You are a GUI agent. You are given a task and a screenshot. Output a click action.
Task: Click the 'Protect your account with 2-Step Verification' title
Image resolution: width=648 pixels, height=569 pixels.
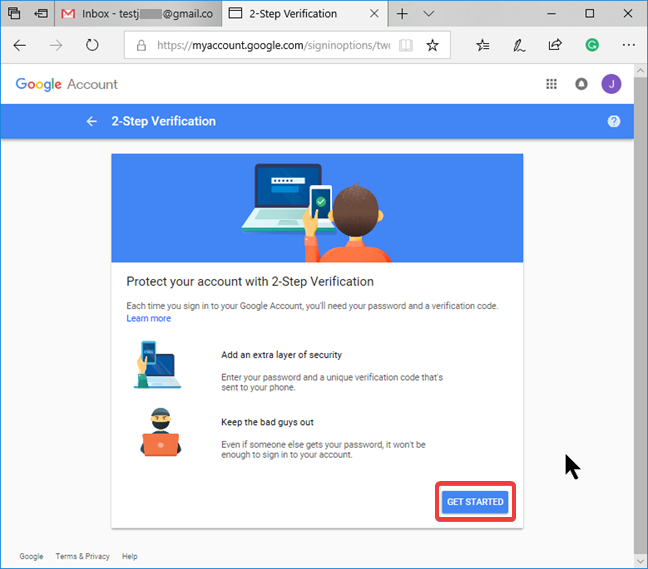click(x=250, y=282)
